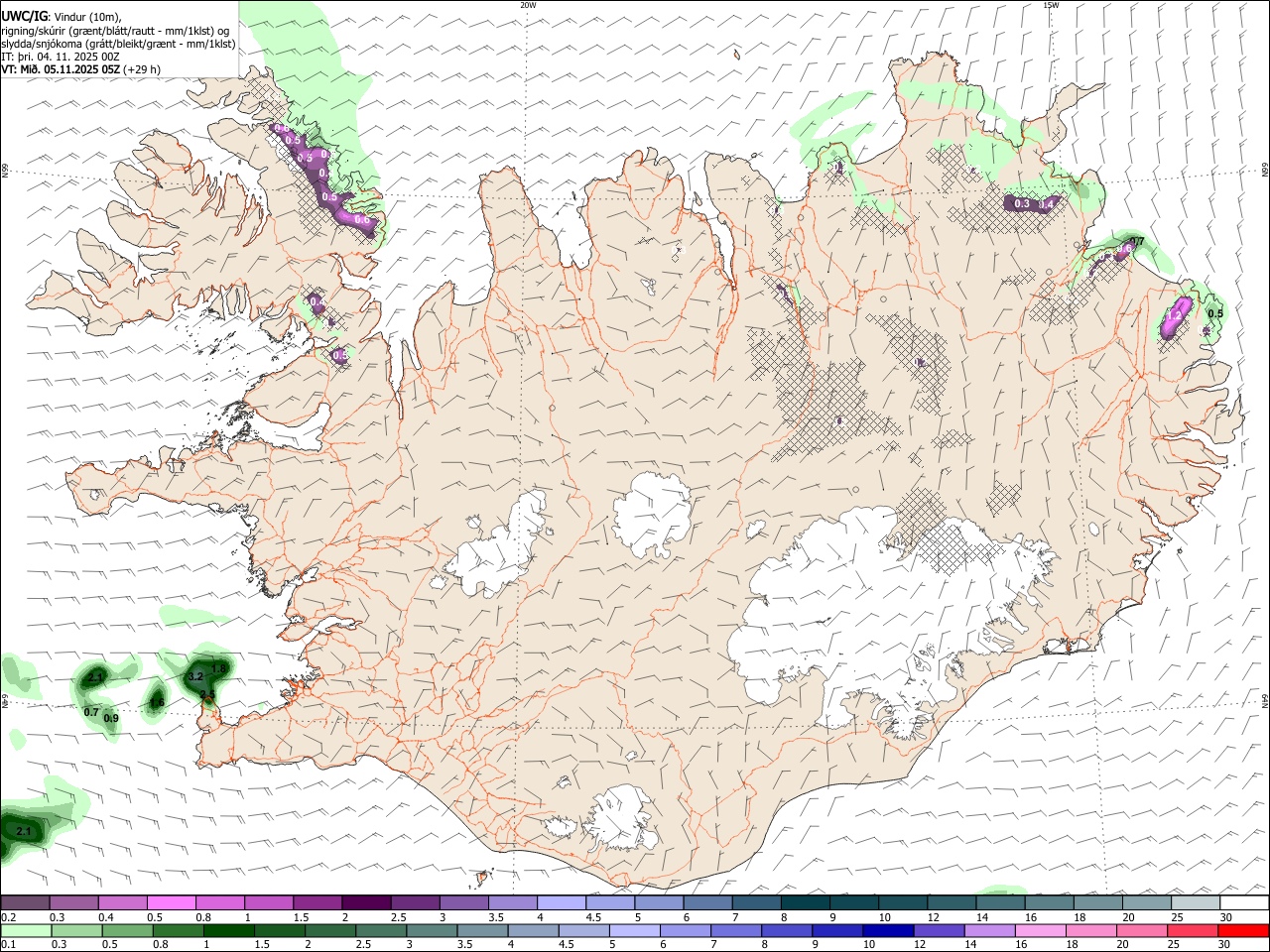This screenshot has height=952, width=1270.
Task: Click the '20W' longitude label at top
Action: 528,5
